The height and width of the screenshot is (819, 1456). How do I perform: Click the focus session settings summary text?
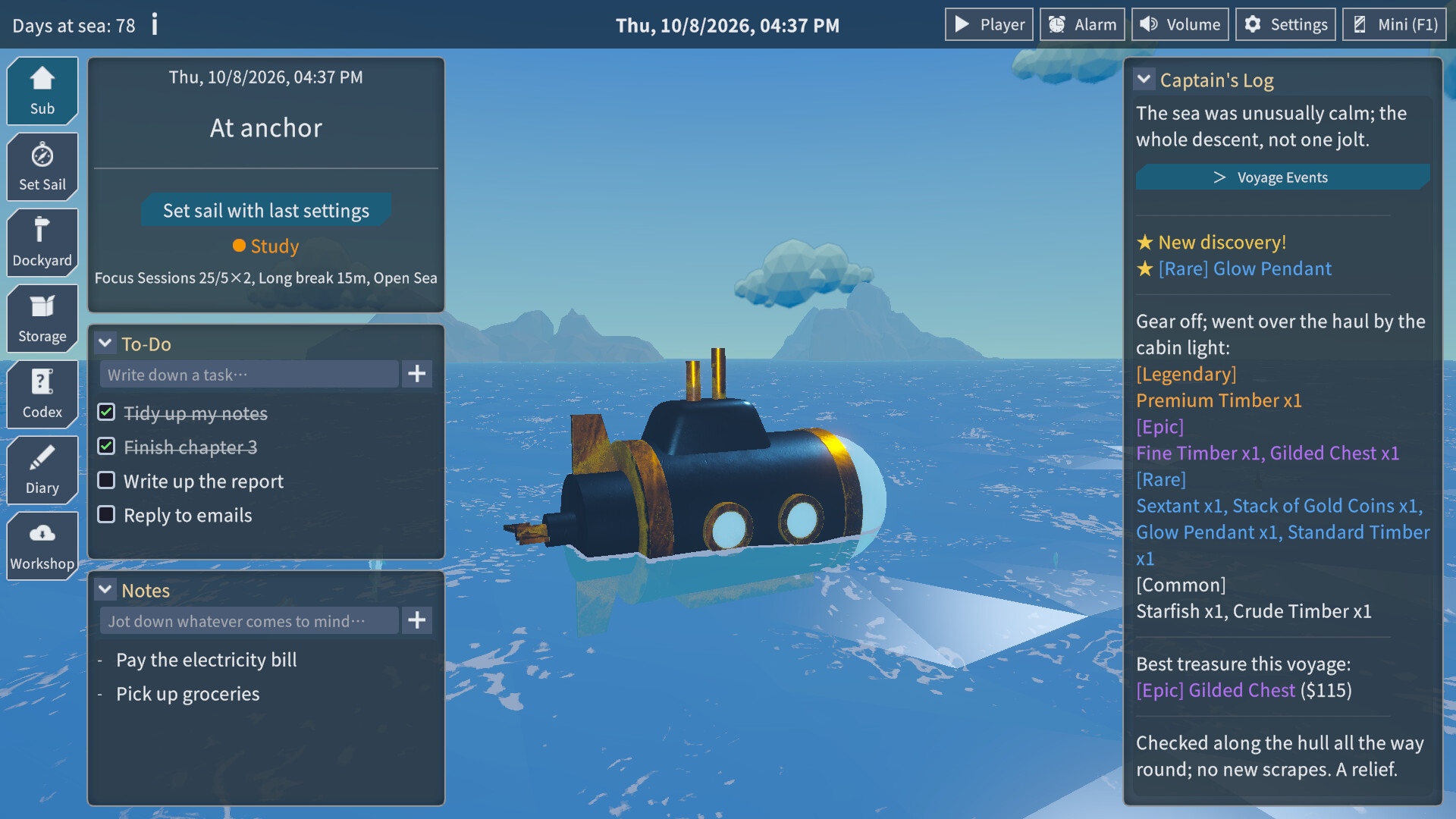tap(266, 278)
